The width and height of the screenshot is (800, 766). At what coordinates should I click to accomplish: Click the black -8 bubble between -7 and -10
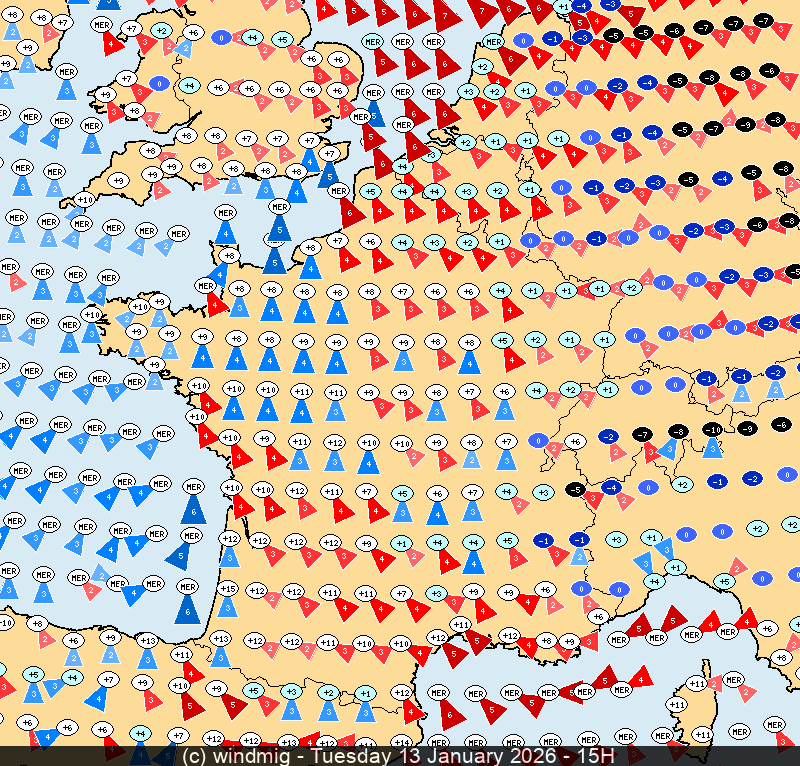(679, 432)
